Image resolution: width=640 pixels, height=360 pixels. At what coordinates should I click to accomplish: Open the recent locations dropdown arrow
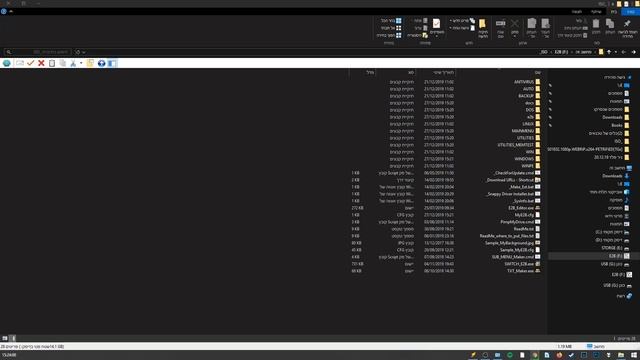616,52
